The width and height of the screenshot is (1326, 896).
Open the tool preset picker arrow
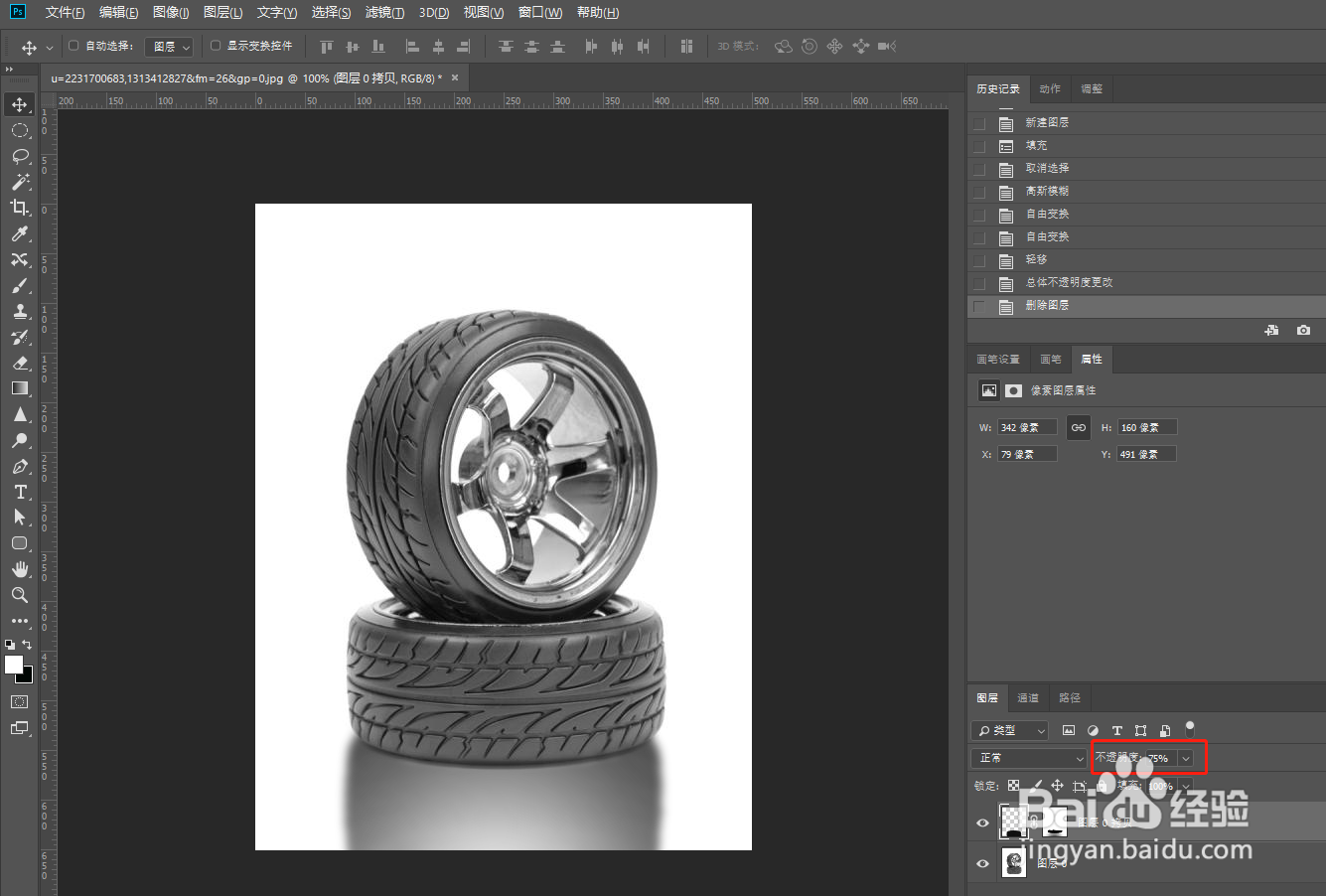click(50, 48)
